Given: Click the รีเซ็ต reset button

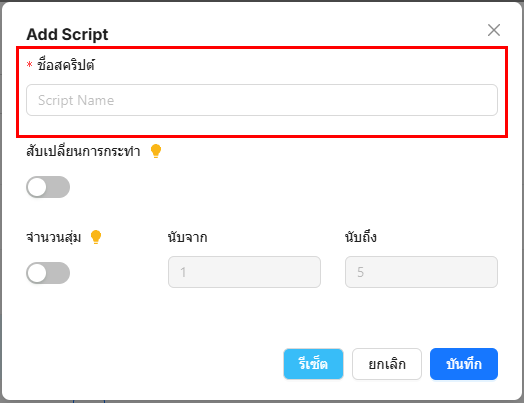Looking at the screenshot, I should tap(313, 364).
